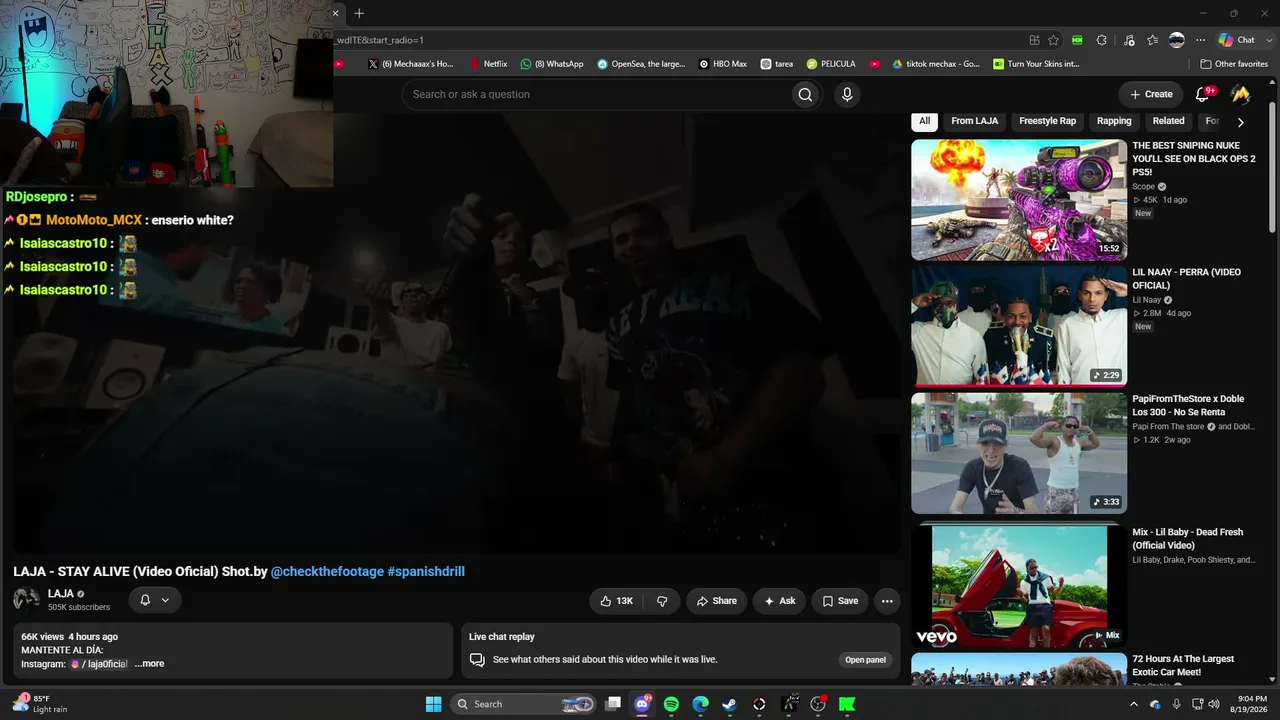The height and width of the screenshot is (720, 1280).
Task: Open LAJA channel avatar
Action: pyautogui.click(x=26, y=600)
